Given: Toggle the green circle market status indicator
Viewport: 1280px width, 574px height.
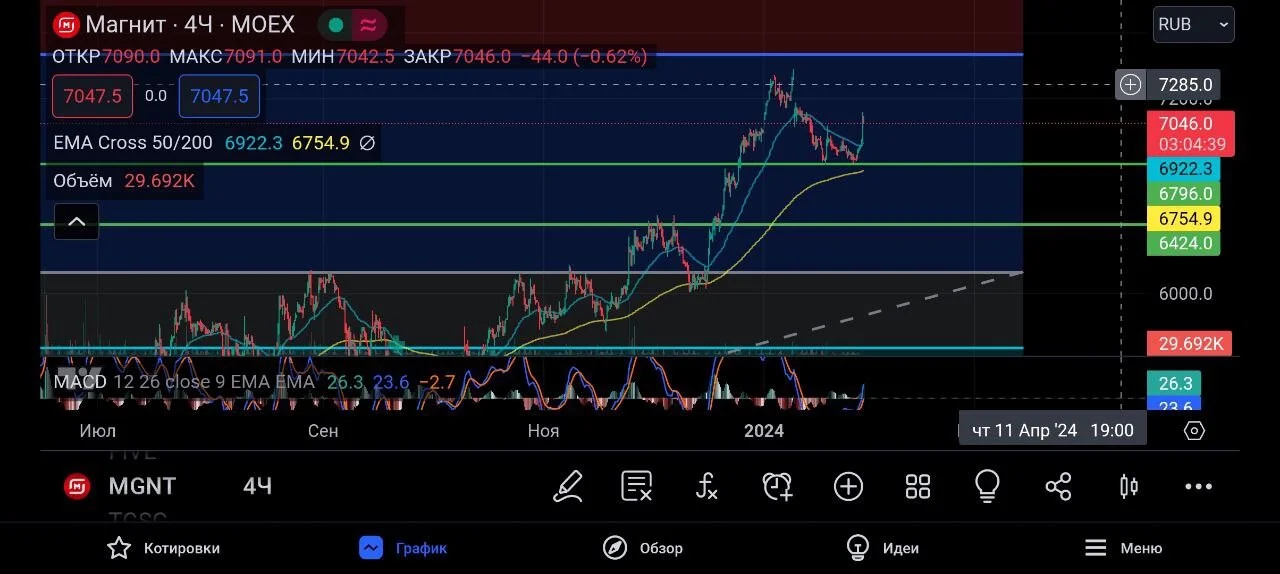Looking at the screenshot, I should pos(337,25).
